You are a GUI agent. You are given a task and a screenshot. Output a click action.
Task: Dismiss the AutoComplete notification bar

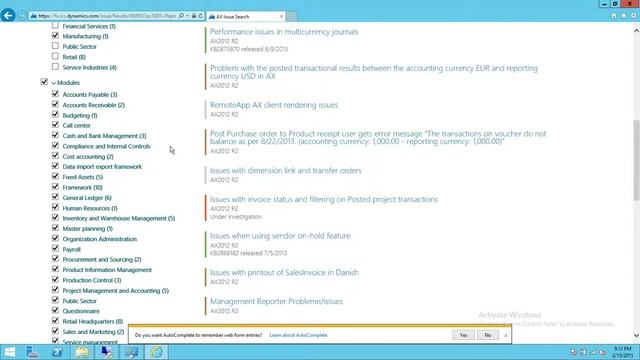[x=506, y=335]
